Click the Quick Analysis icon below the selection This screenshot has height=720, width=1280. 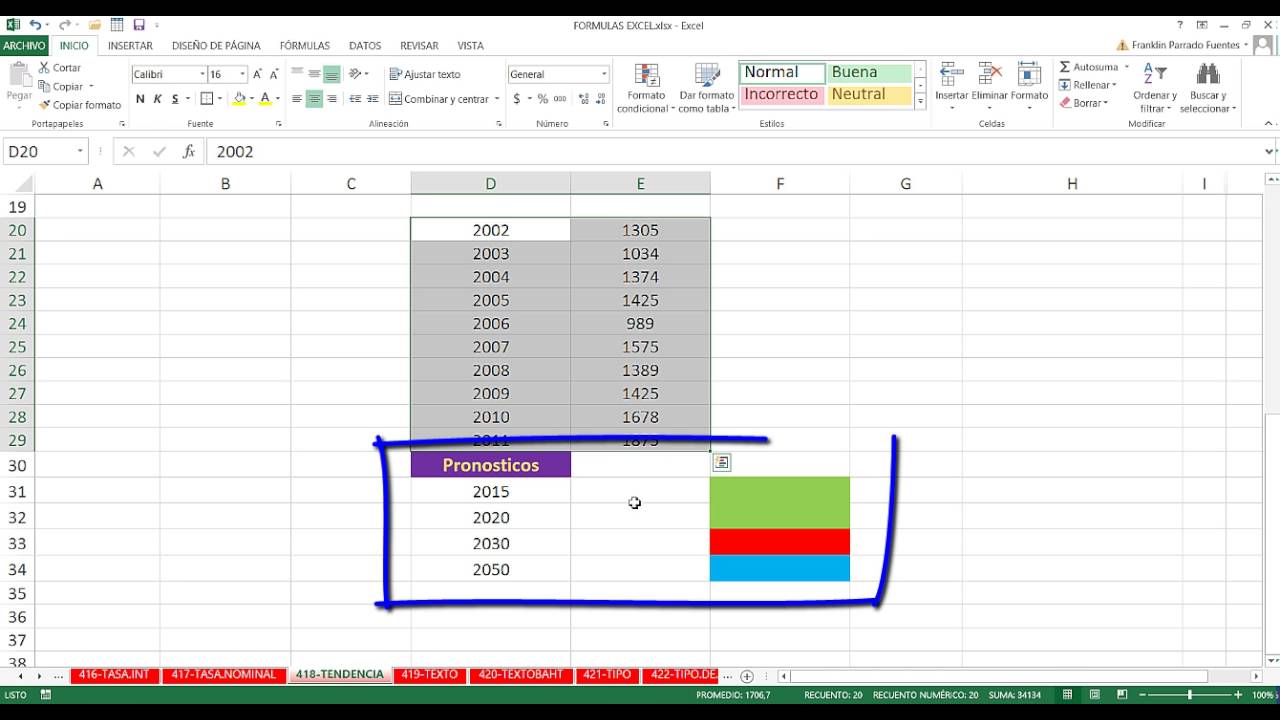pyautogui.click(x=722, y=462)
